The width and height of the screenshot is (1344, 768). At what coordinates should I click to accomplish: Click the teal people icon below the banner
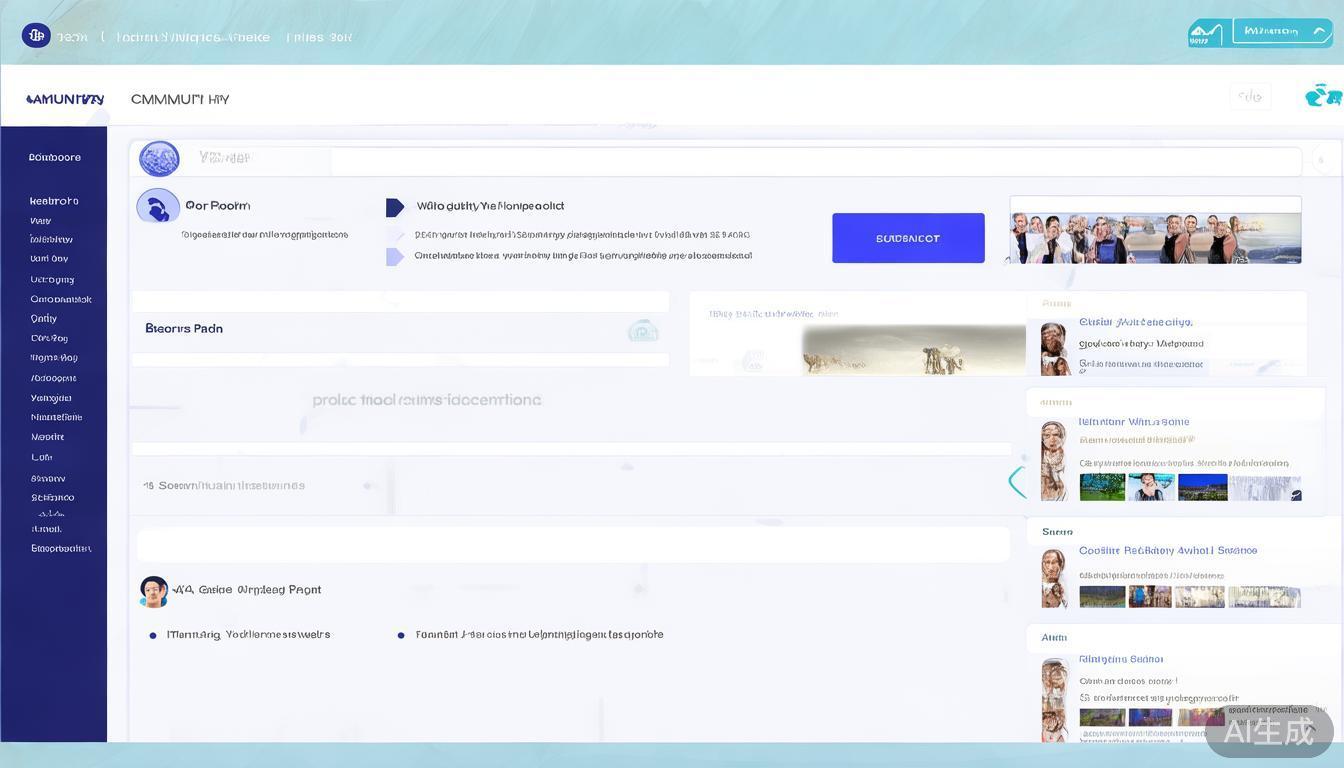[1323, 96]
